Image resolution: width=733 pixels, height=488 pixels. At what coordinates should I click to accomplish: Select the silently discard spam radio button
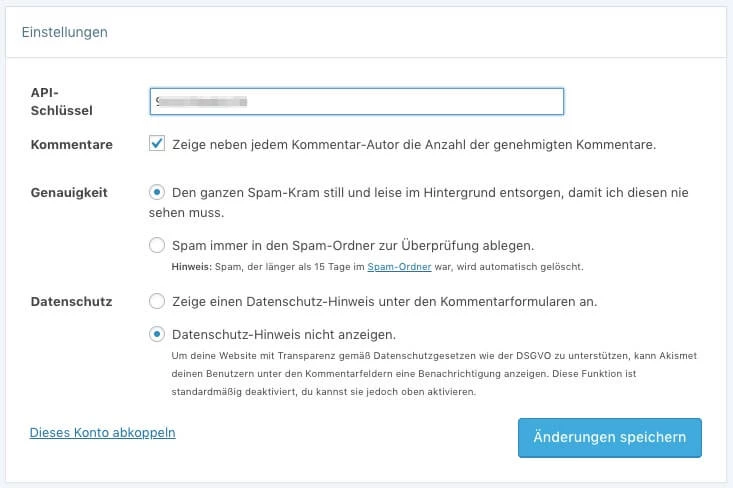(x=157, y=192)
